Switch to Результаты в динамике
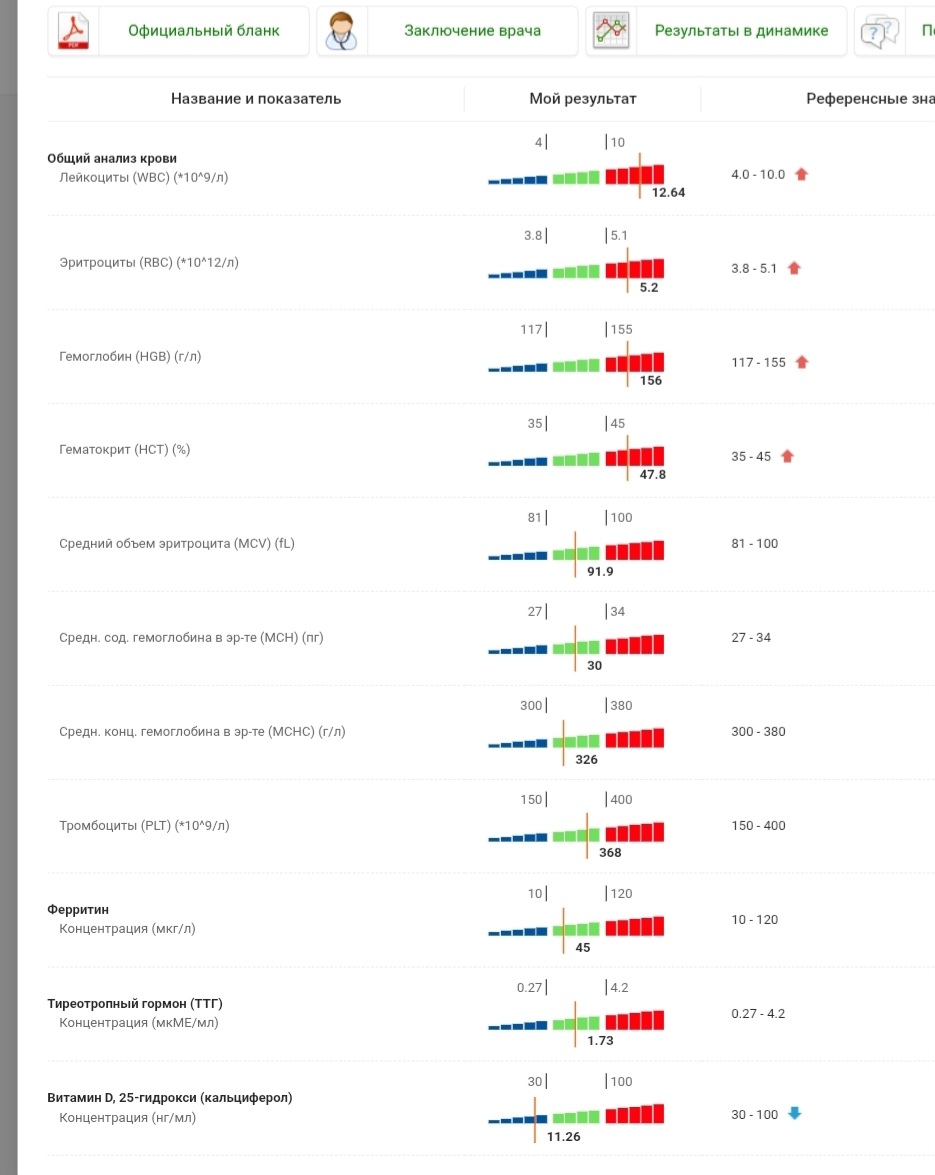This screenshot has width=935, height=1175. click(x=741, y=31)
